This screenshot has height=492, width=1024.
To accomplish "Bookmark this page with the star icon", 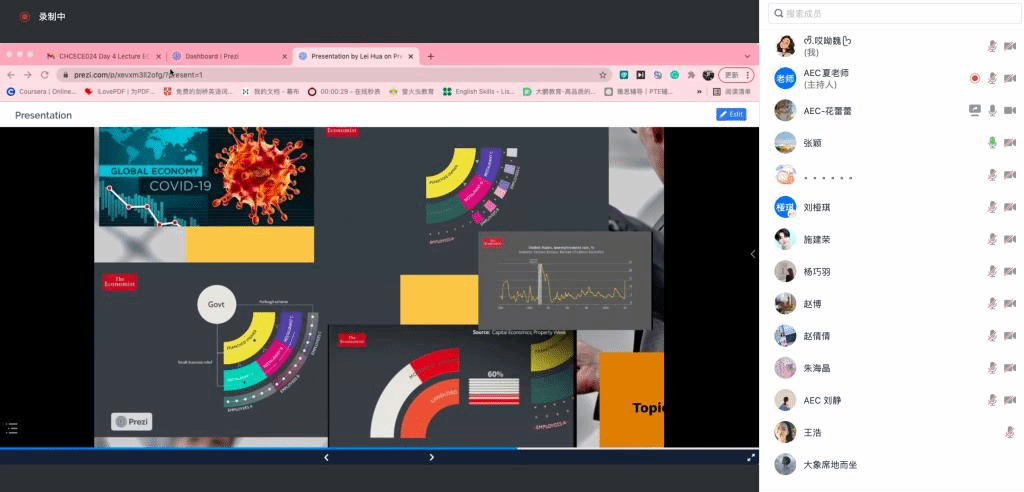I will click(x=603, y=75).
